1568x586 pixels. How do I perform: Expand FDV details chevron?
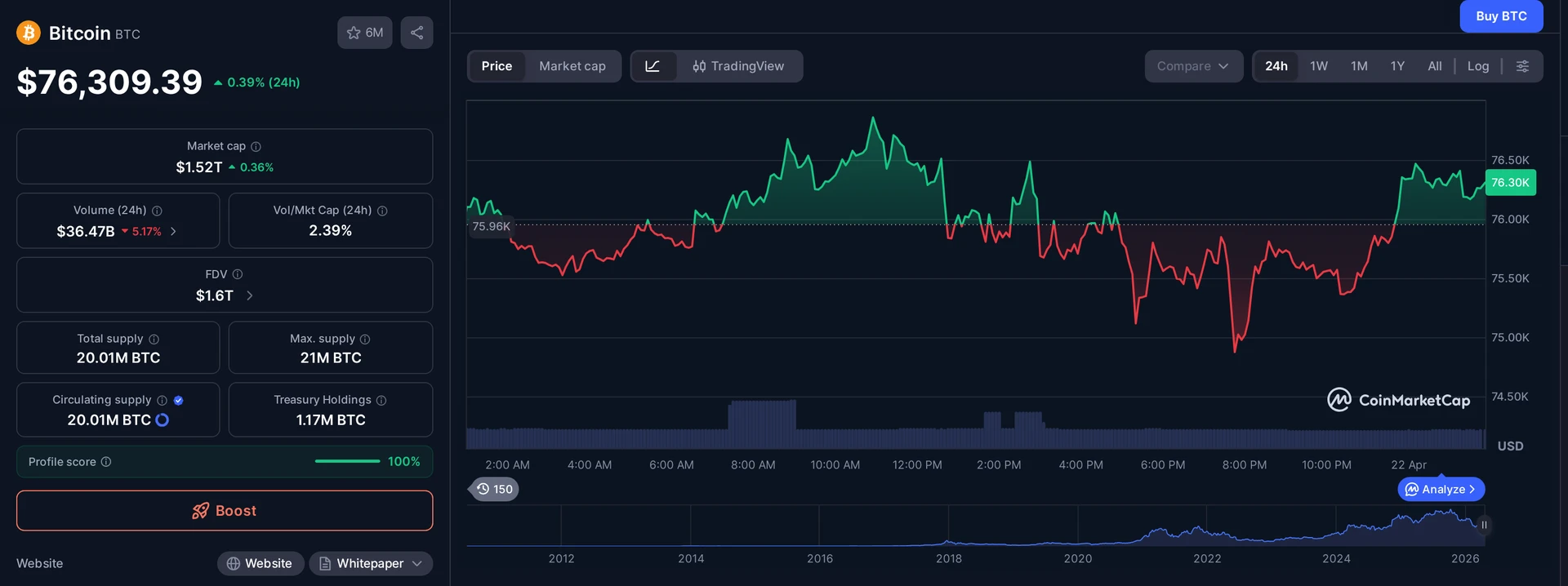tap(249, 295)
